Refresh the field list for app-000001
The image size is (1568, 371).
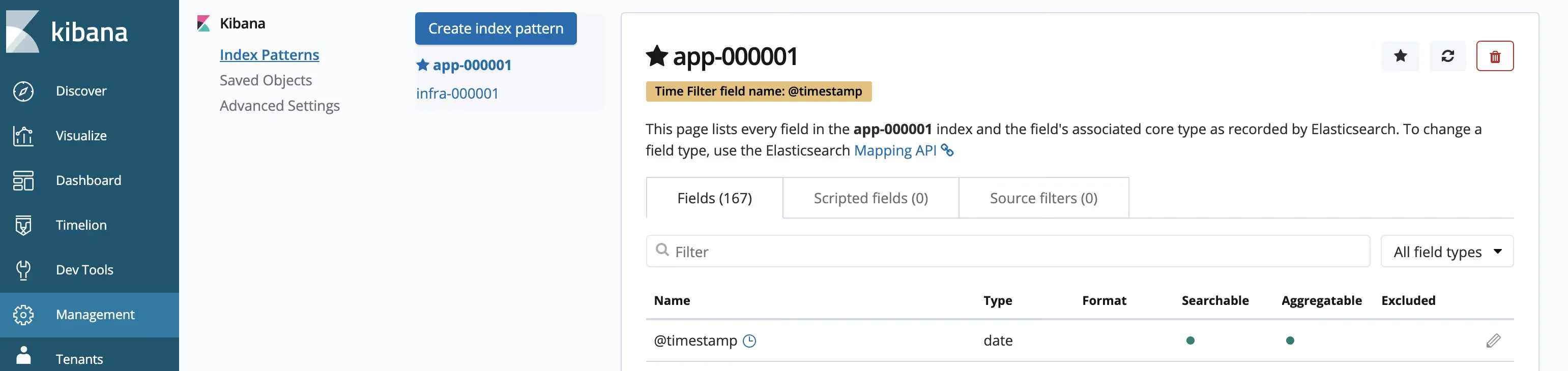[x=1447, y=56]
